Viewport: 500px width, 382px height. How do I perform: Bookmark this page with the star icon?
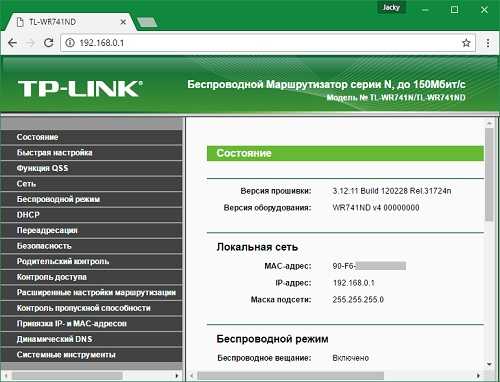pyautogui.click(x=466, y=43)
